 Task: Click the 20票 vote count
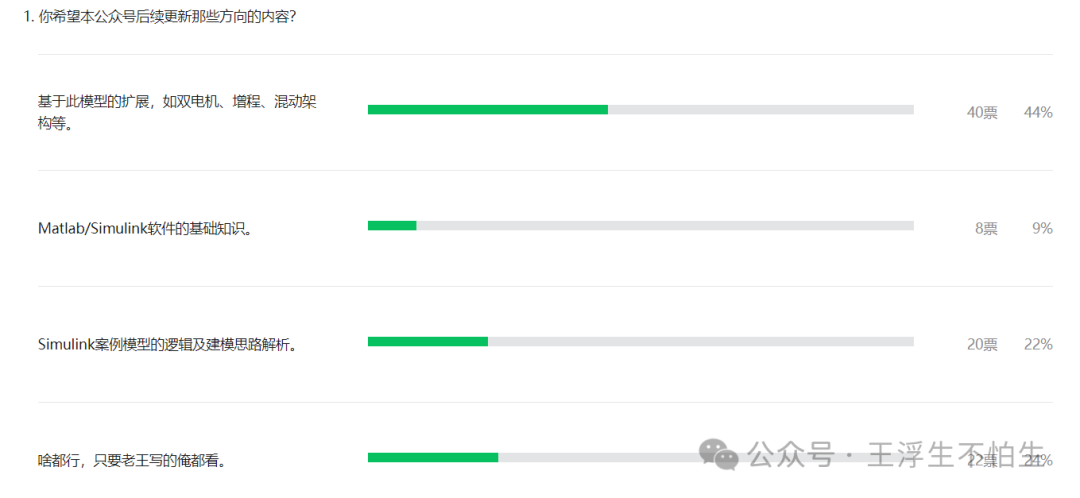click(x=982, y=345)
